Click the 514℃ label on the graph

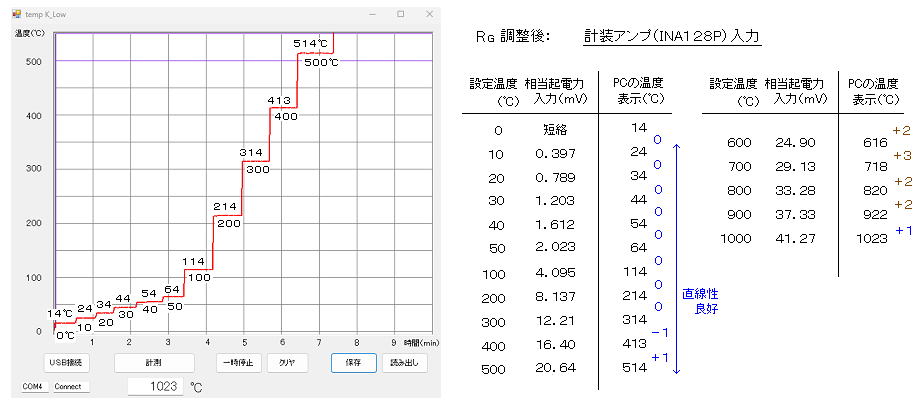pos(311,43)
